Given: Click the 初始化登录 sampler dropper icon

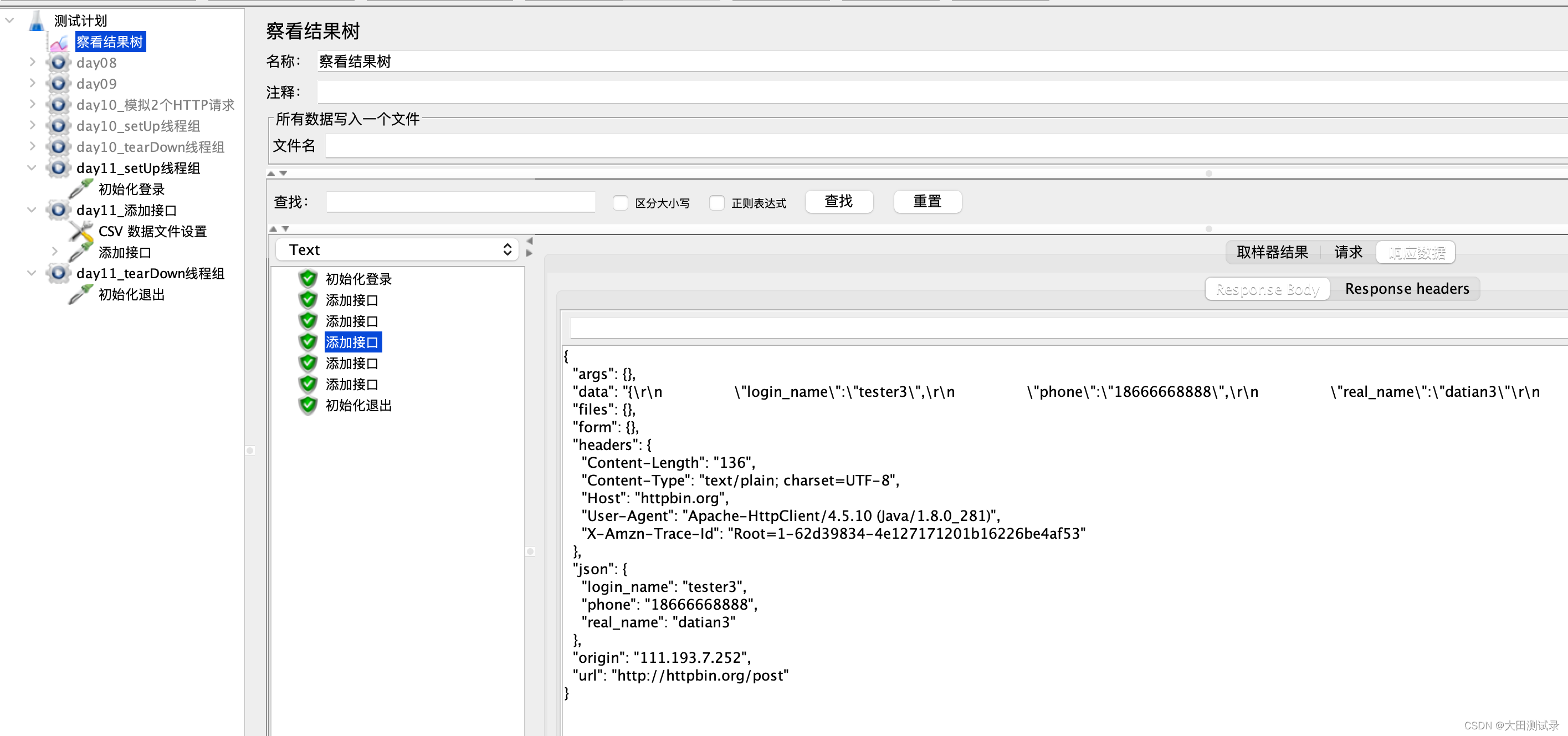Looking at the screenshot, I should (x=80, y=189).
